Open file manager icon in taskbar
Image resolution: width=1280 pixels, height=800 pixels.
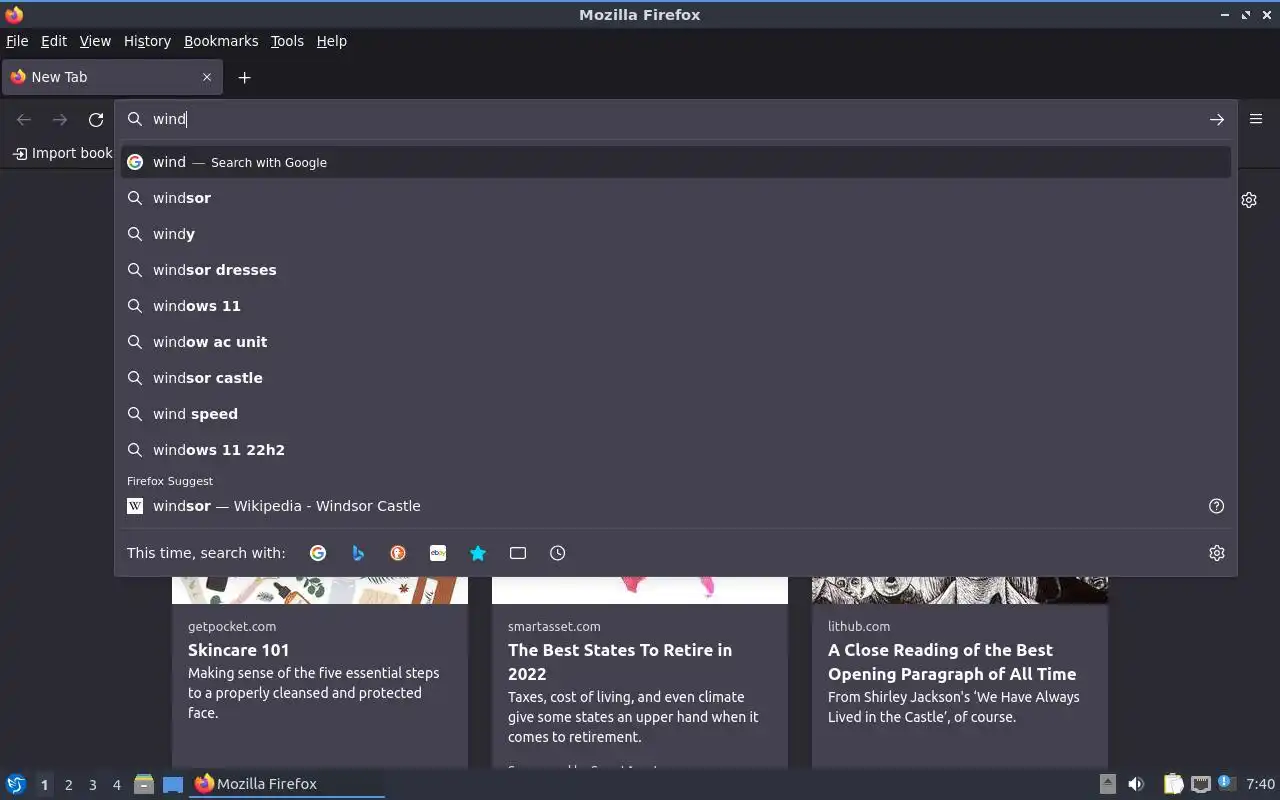pos(144,784)
